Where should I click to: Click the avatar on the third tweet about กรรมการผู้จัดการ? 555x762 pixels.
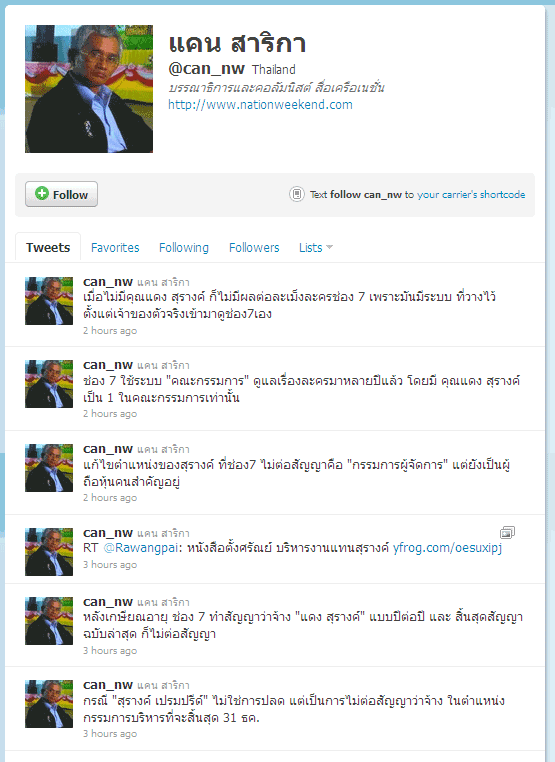(x=49, y=468)
